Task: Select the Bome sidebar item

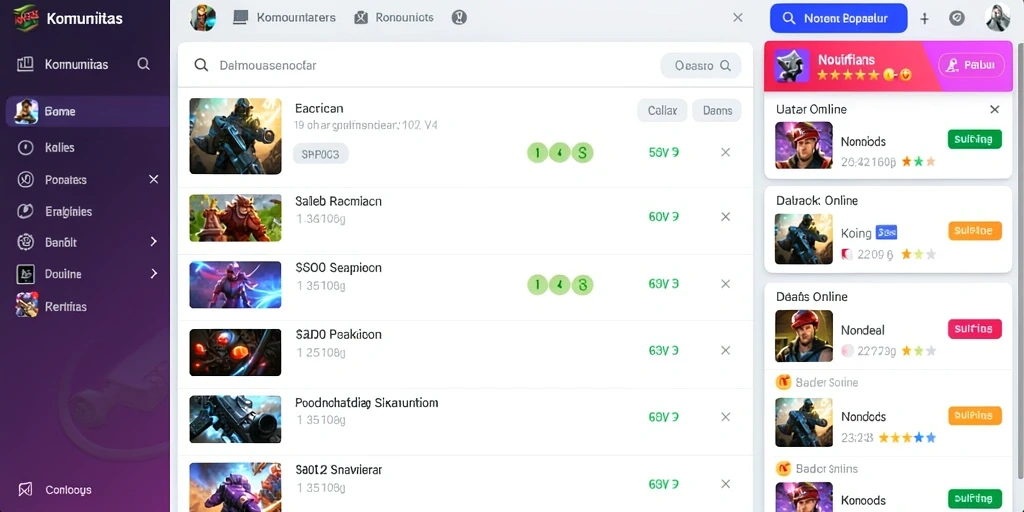Action: pos(88,112)
